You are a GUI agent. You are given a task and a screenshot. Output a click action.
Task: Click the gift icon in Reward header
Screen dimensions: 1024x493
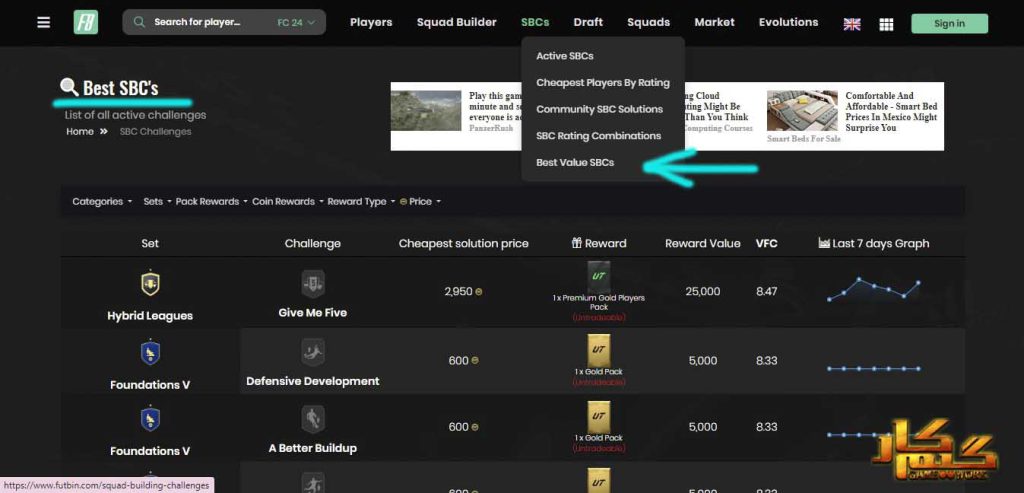577,243
